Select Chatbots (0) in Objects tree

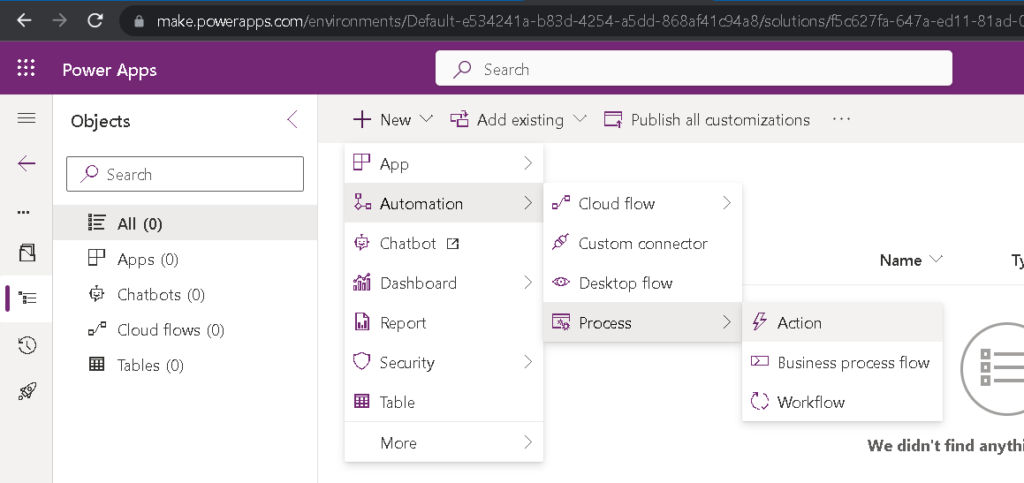click(185, 294)
